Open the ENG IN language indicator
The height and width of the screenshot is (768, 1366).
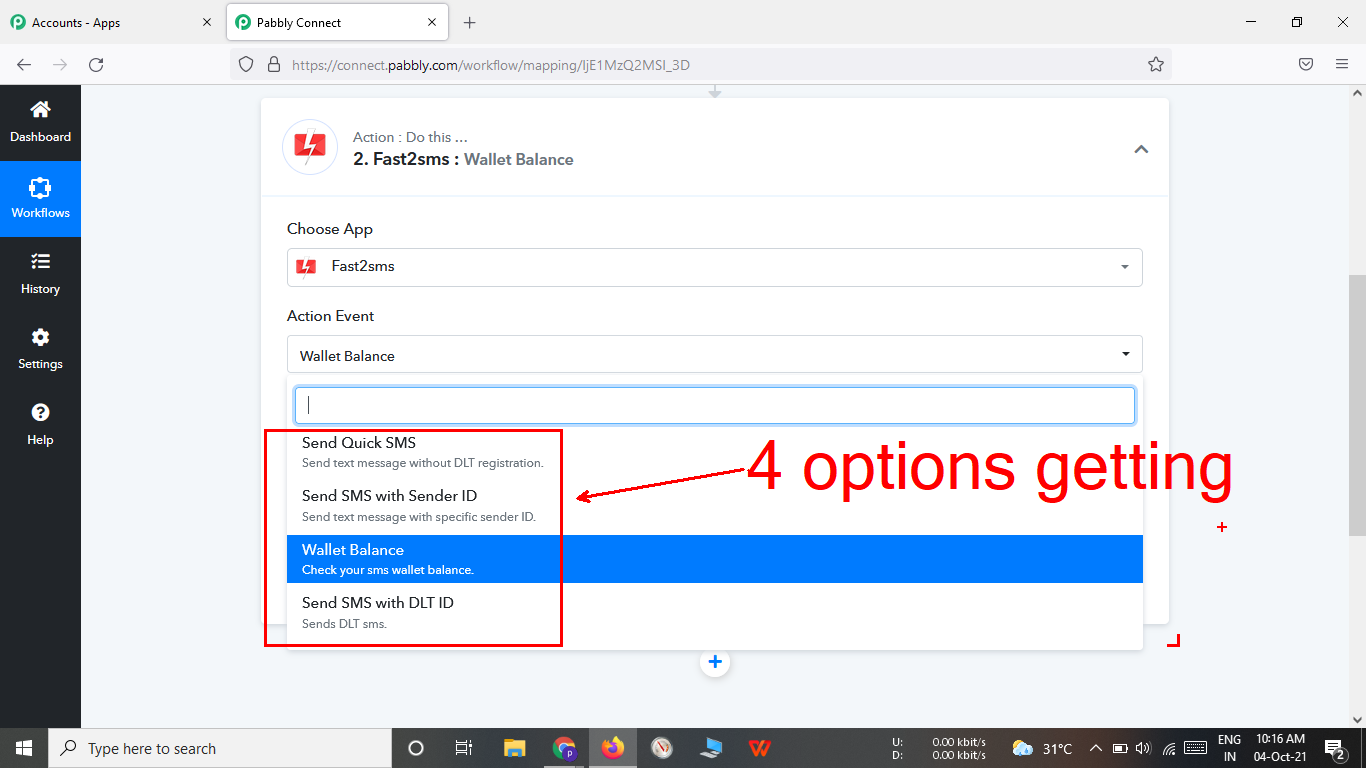[x=1229, y=748]
